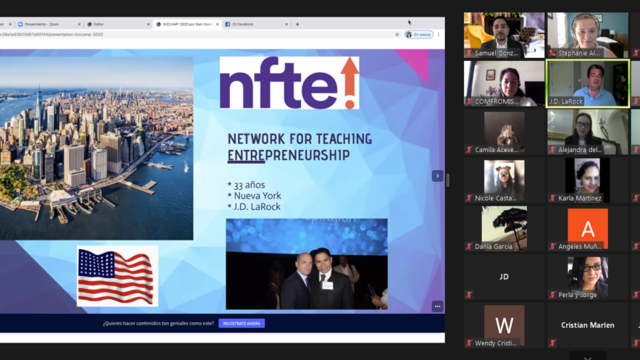Click the Facebook tab favicon
The width and height of the screenshot is (640, 360).
coord(228,24)
